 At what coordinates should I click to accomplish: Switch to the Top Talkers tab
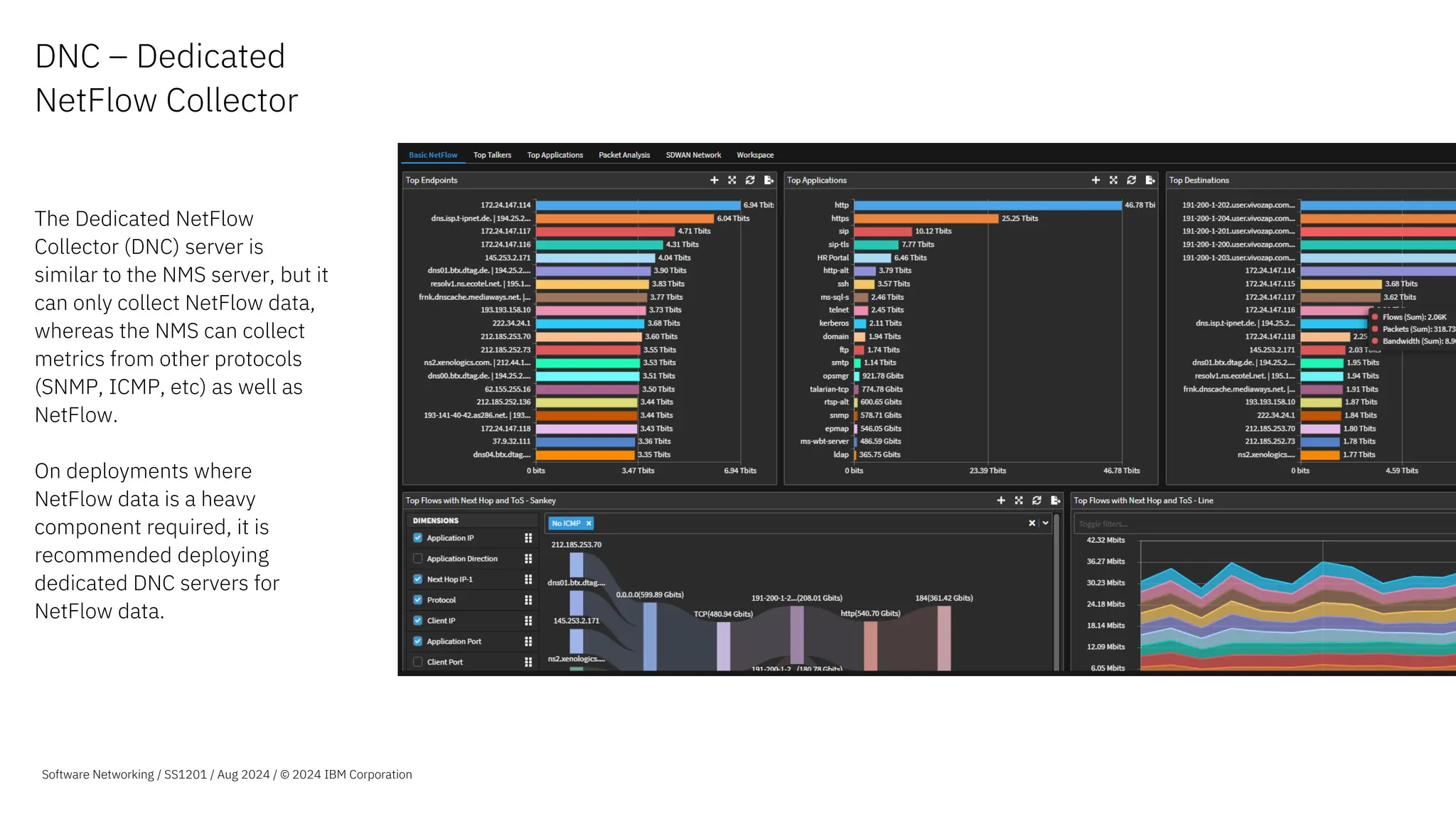(492, 155)
